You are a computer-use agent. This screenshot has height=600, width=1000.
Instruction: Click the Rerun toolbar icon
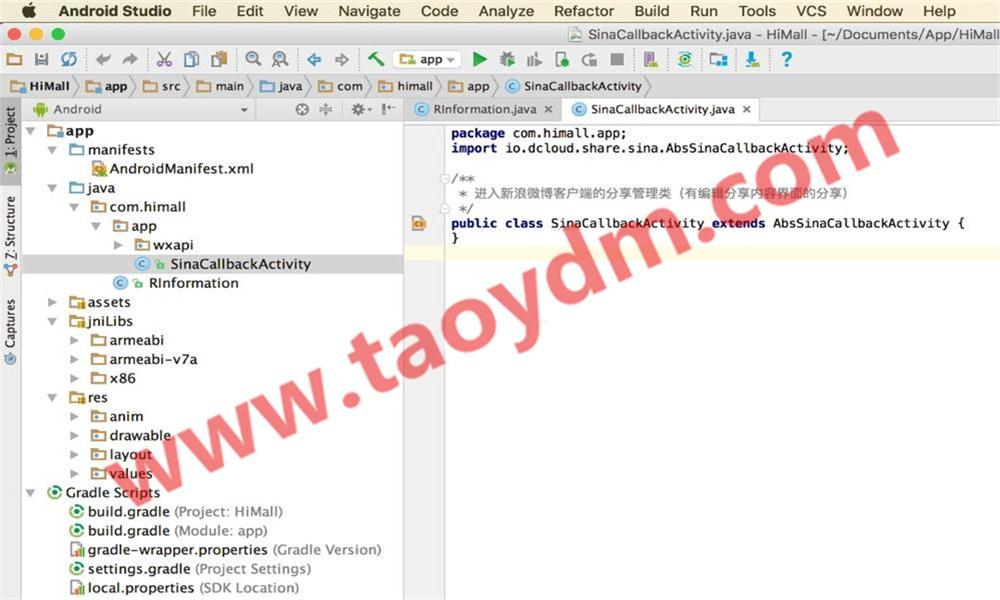pyautogui.click(x=589, y=59)
